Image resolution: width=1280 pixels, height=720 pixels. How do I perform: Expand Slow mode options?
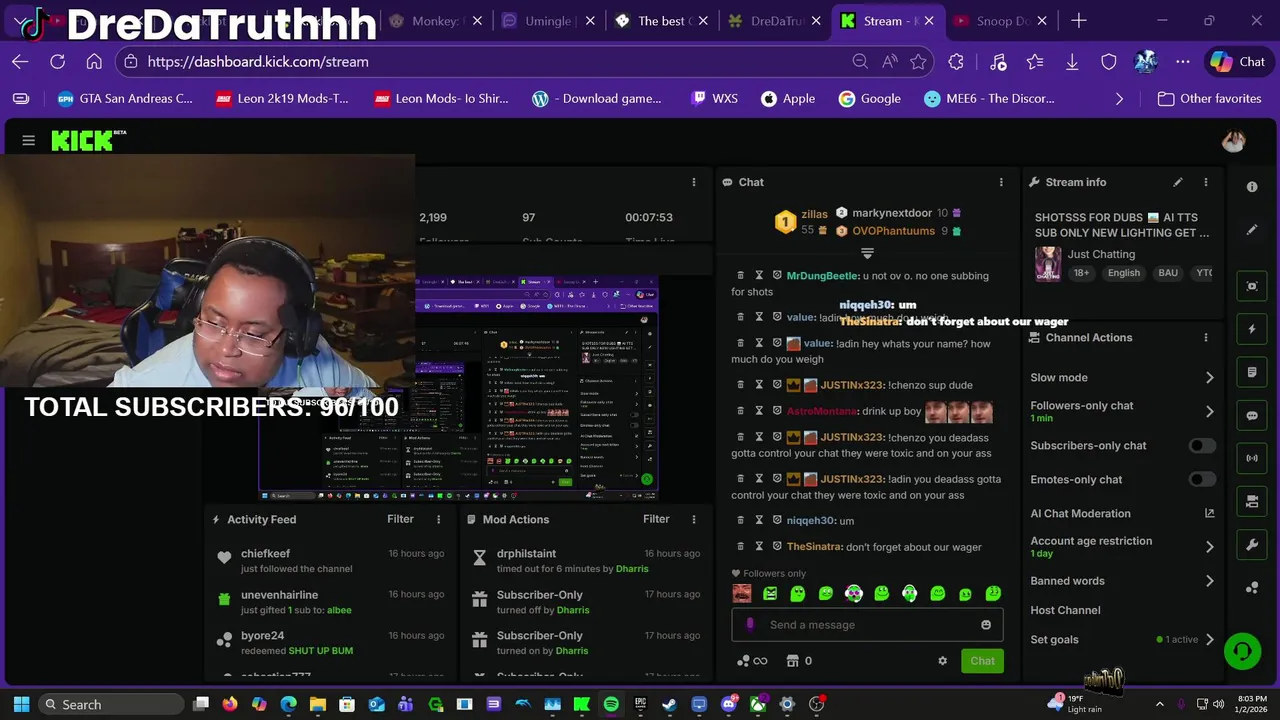(x=1209, y=377)
